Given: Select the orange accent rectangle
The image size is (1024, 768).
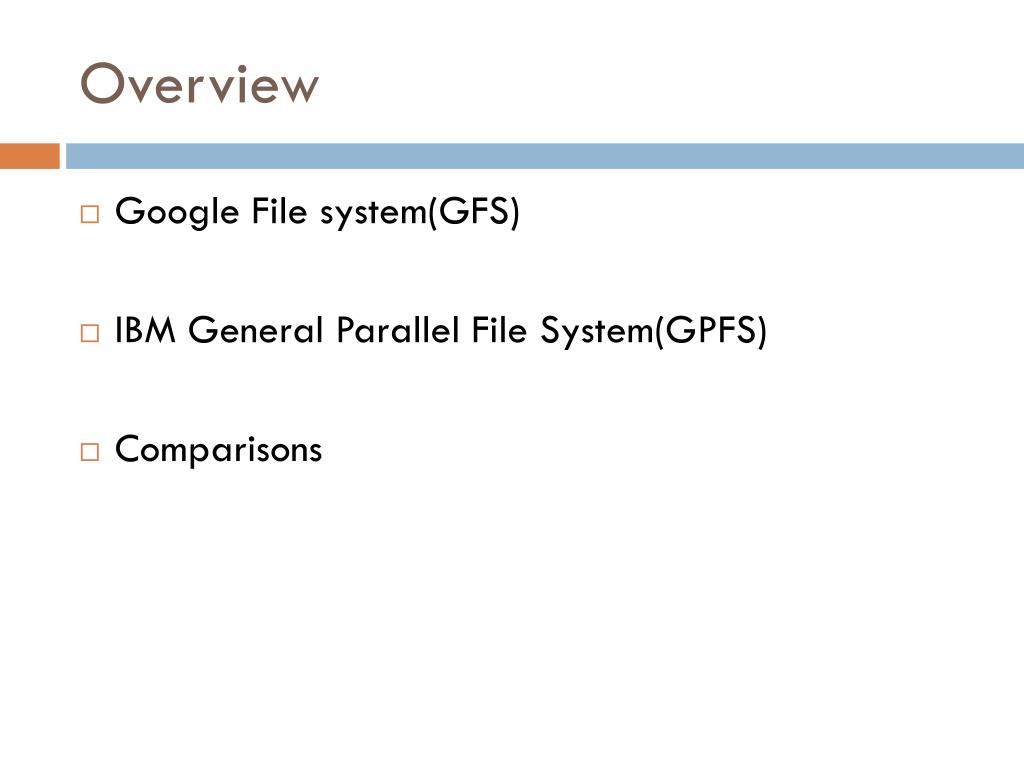Looking at the screenshot, I should point(29,156).
